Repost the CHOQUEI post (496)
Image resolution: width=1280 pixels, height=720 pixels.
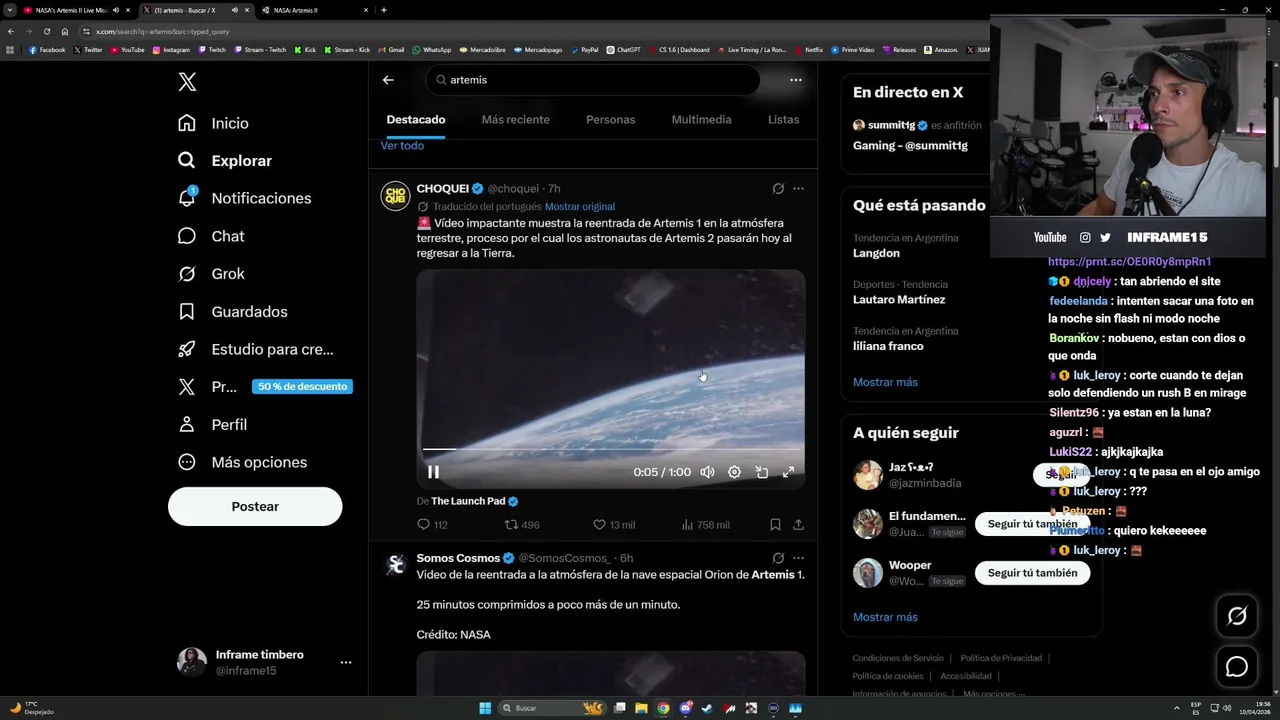click(522, 525)
